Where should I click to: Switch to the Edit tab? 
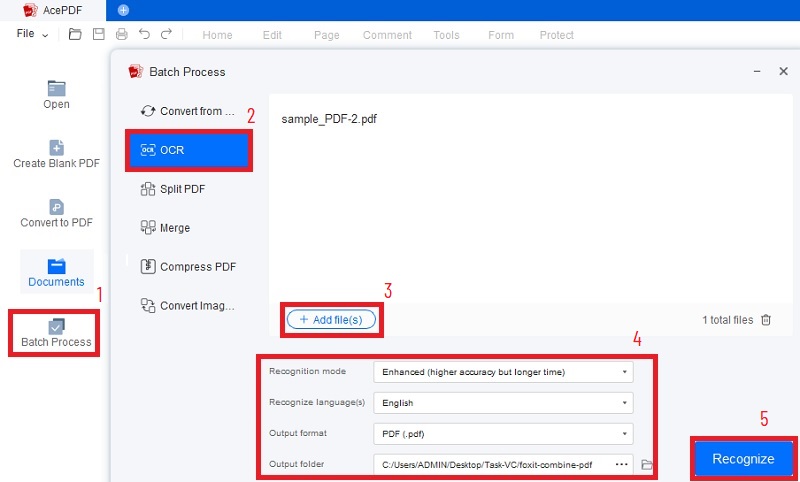click(x=272, y=35)
